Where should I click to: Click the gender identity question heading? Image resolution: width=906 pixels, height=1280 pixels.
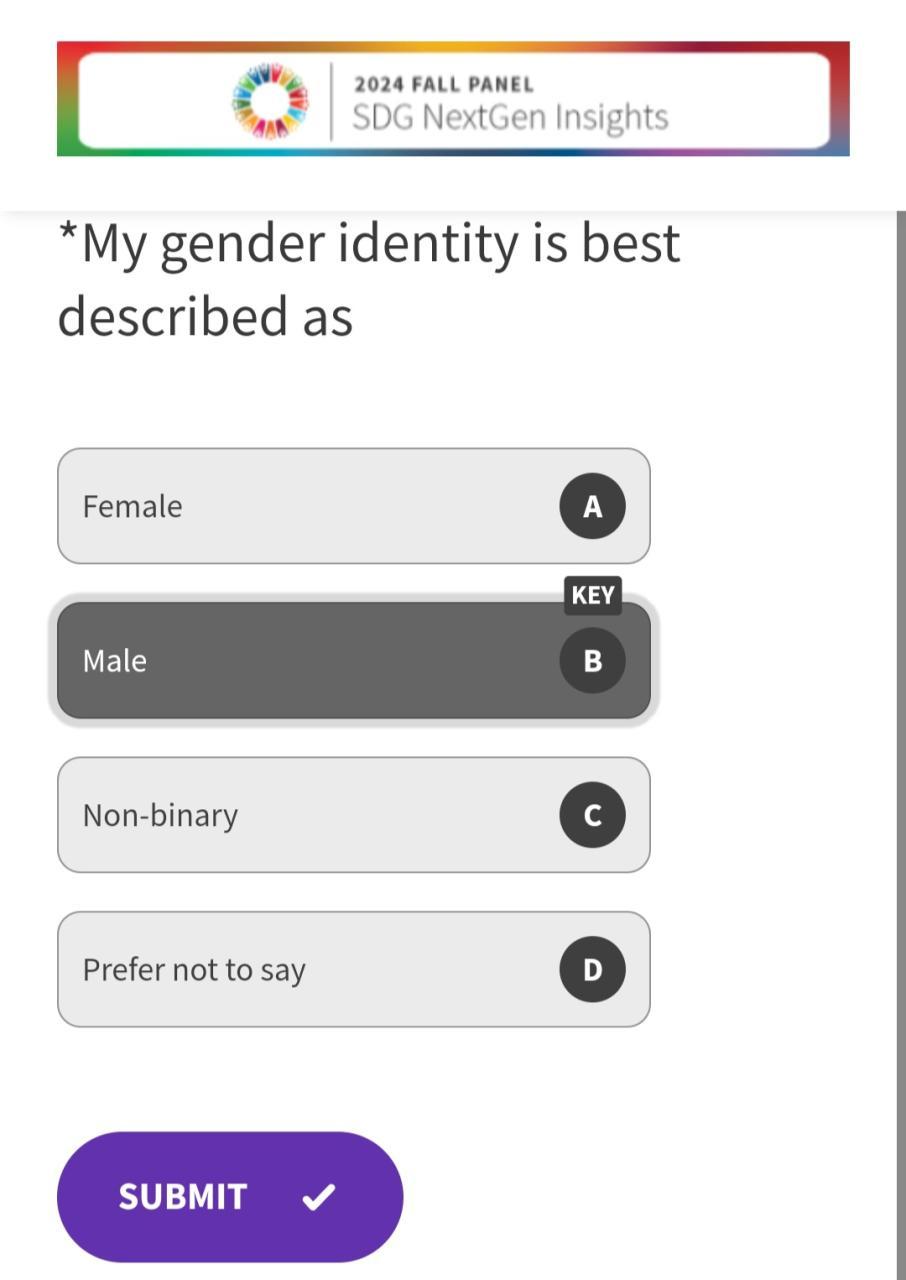pos(368,280)
